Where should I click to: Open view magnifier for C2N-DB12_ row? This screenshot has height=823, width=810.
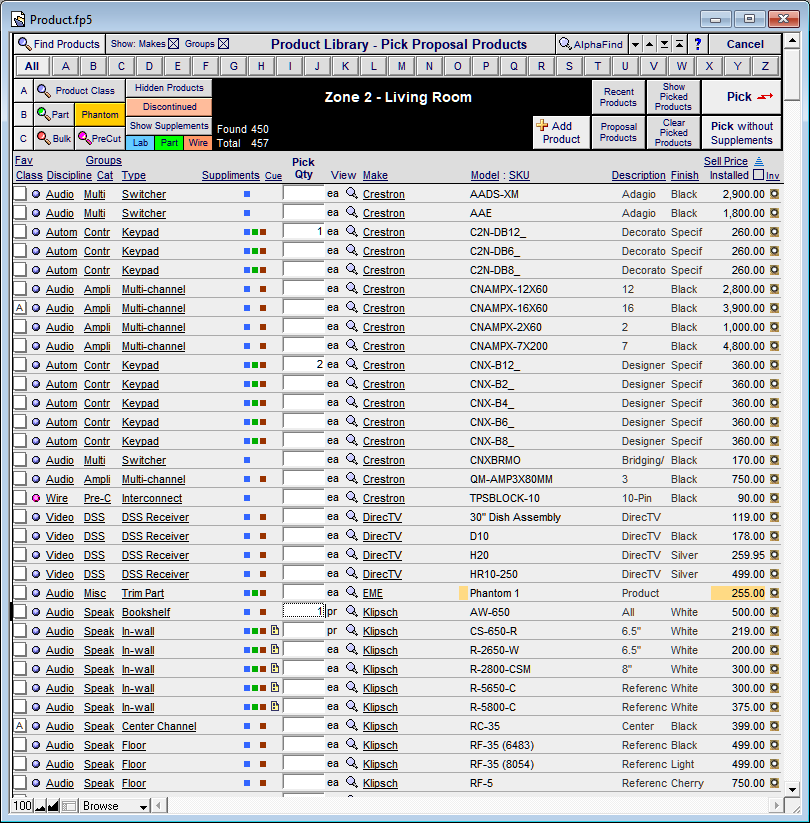[x=352, y=231]
